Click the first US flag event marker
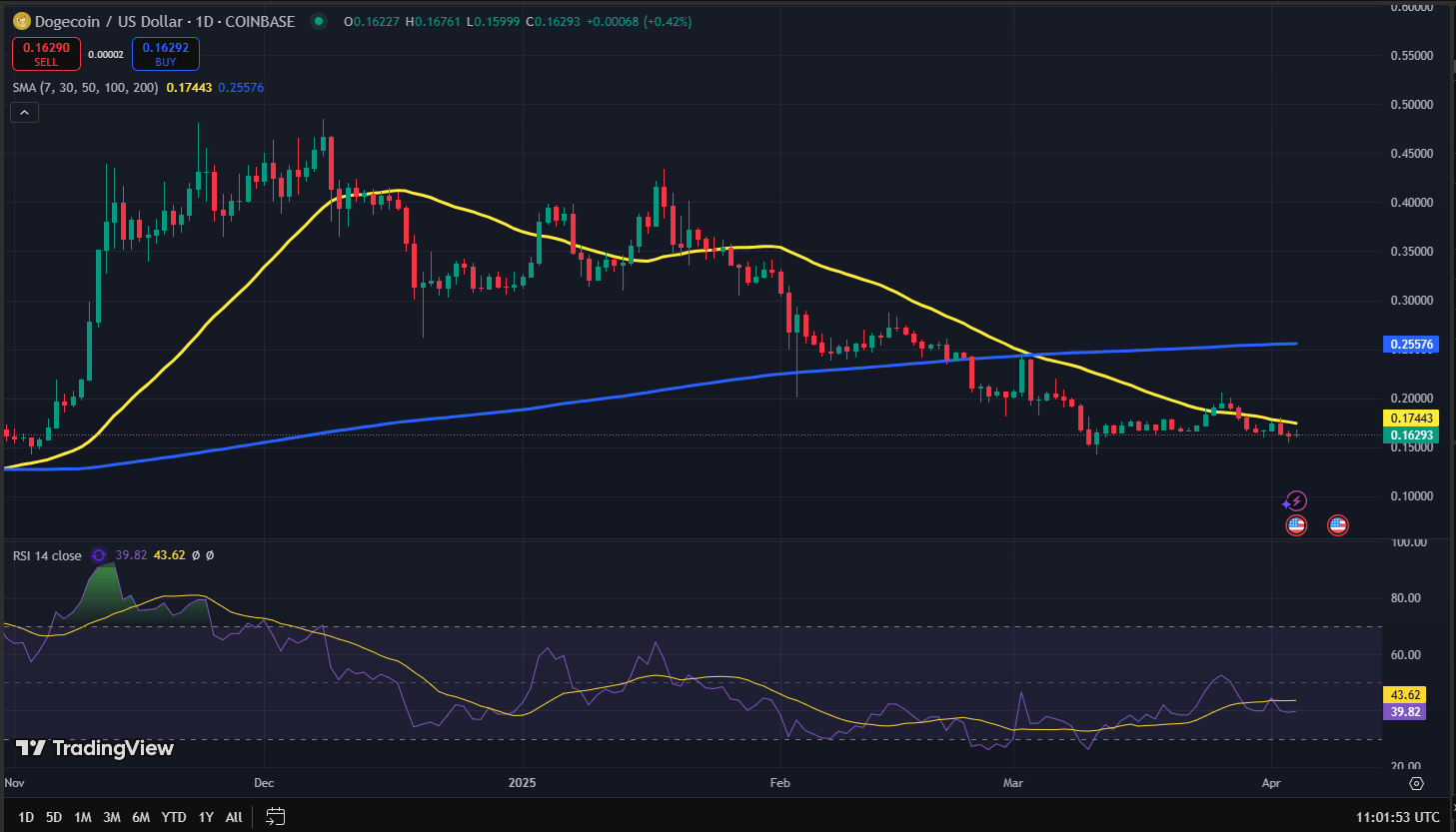The width and height of the screenshot is (1456, 832). tap(1296, 525)
